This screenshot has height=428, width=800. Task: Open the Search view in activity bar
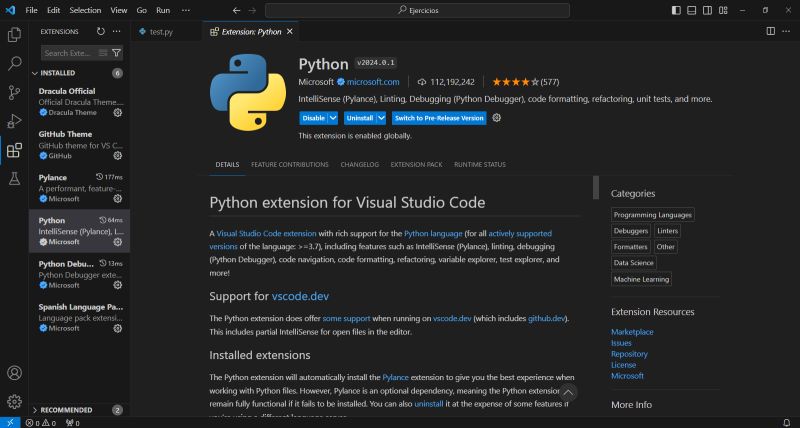click(14, 63)
